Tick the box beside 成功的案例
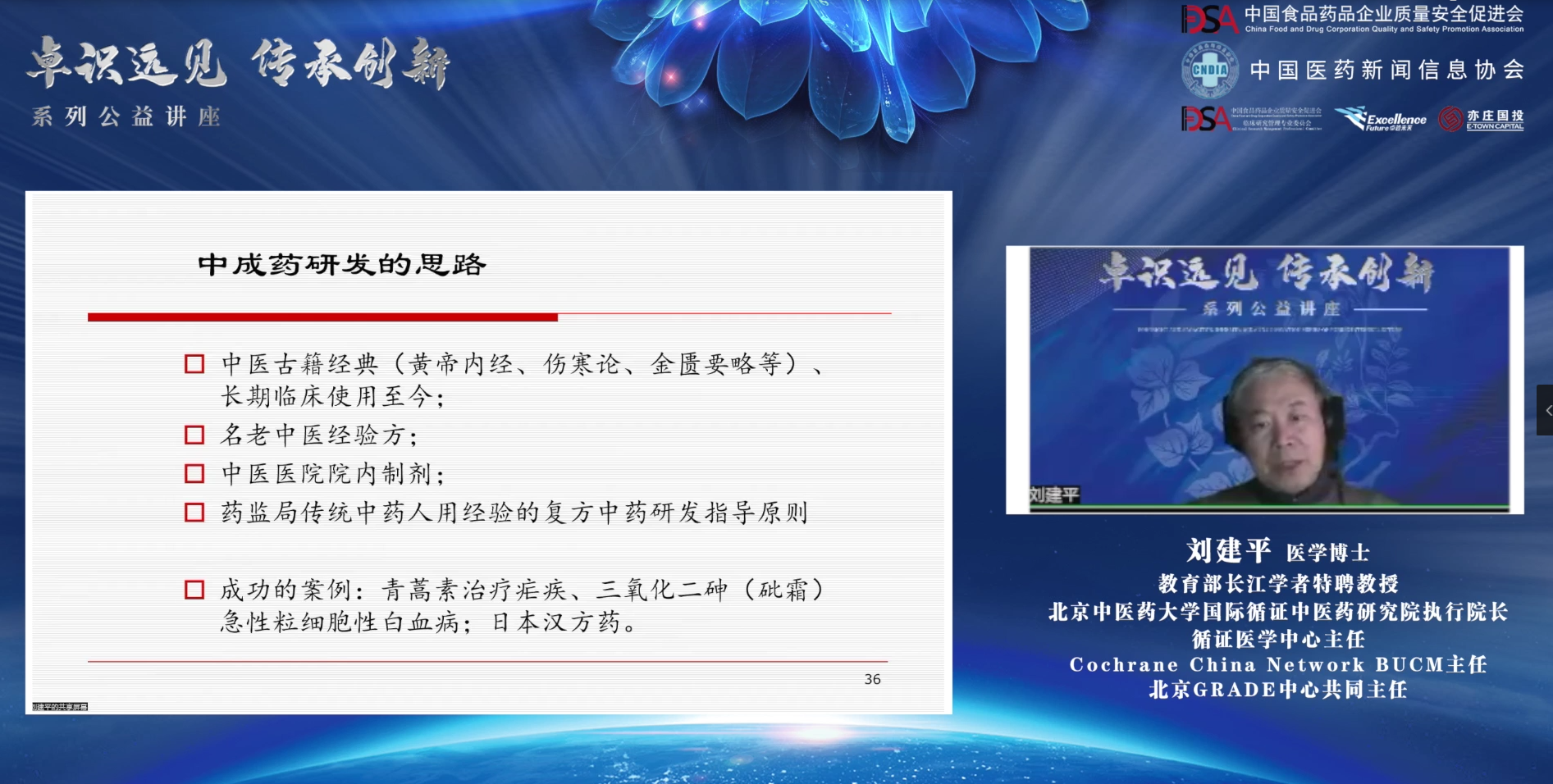Viewport: 1553px width, 784px height. [x=194, y=590]
